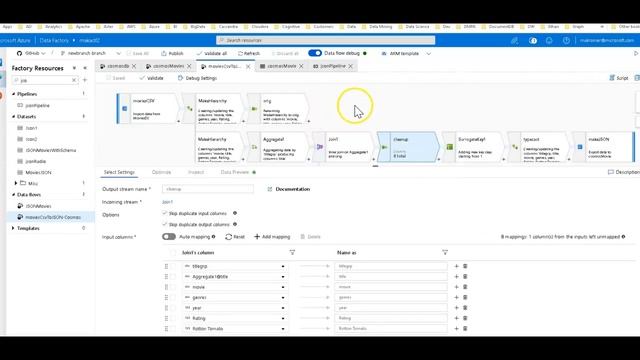Open the titlegrp column dropdown
The width and height of the screenshot is (640, 360).
click(283, 266)
